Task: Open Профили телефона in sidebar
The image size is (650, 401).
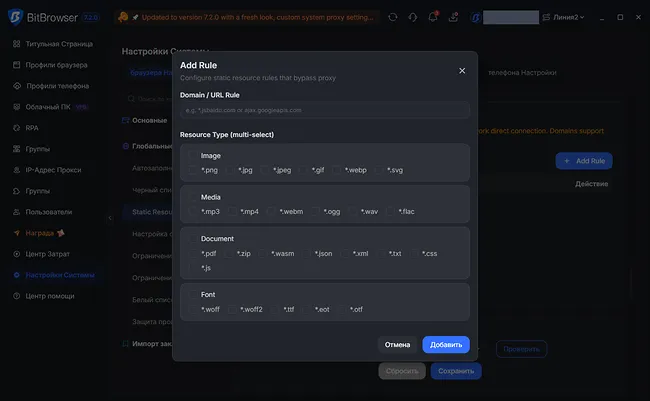Action: click(x=58, y=86)
